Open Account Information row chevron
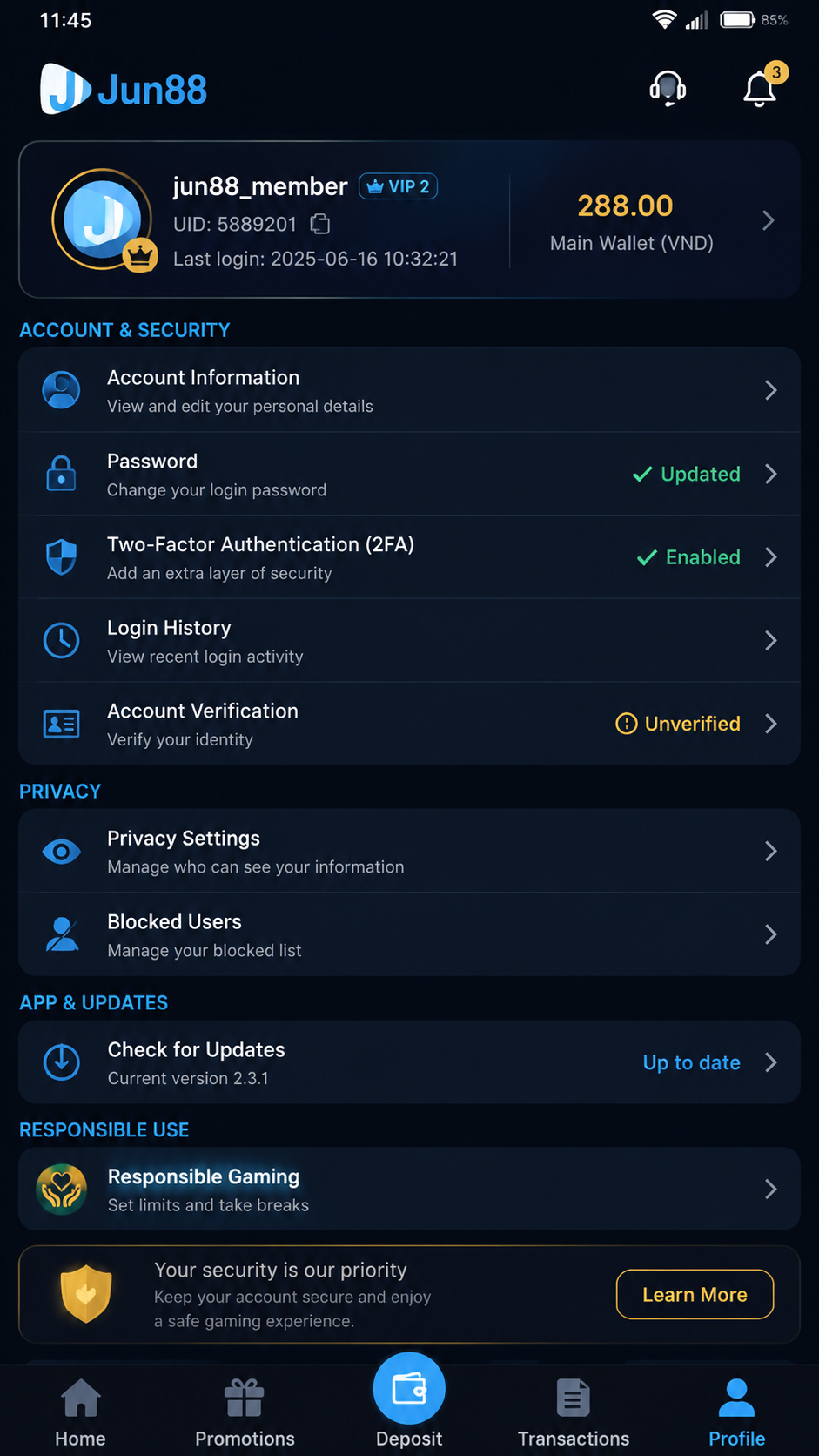Viewport: 819px width, 1456px height. (x=771, y=390)
